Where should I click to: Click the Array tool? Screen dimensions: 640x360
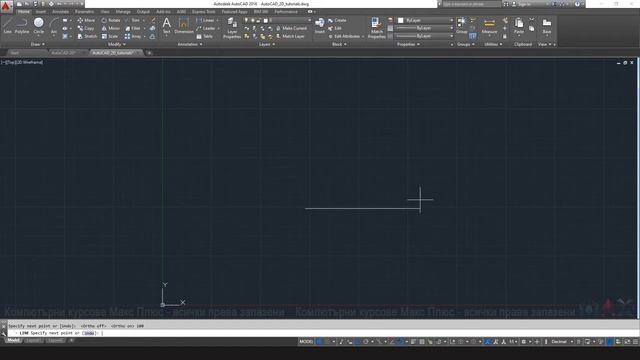(x=133, y=36)
